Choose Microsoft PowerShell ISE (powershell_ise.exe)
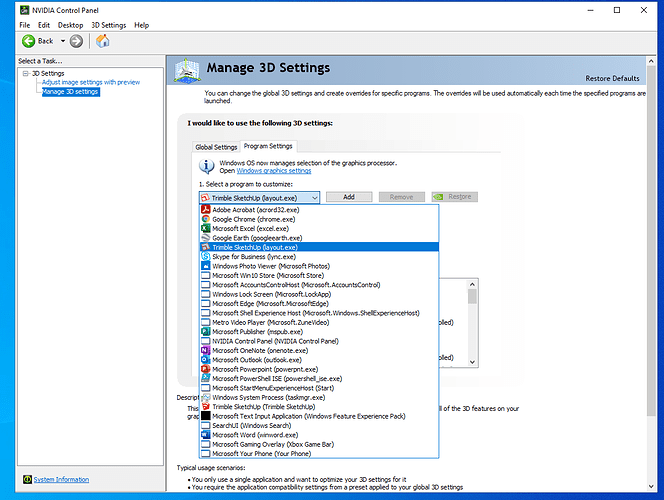 click(319, 378)
